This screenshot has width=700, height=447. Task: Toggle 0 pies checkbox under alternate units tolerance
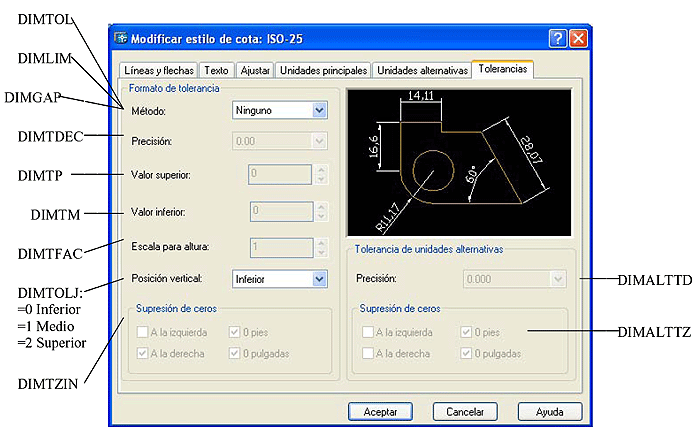click(x=466, y=332)
